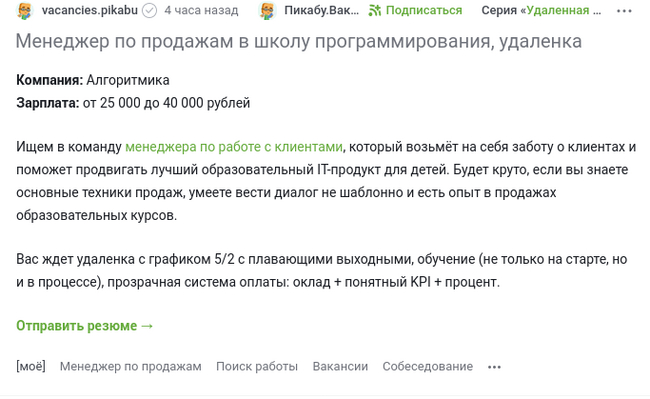Click the word 'Серия' in the header
The height and width of the screenshot is (399, 650).
499,10
